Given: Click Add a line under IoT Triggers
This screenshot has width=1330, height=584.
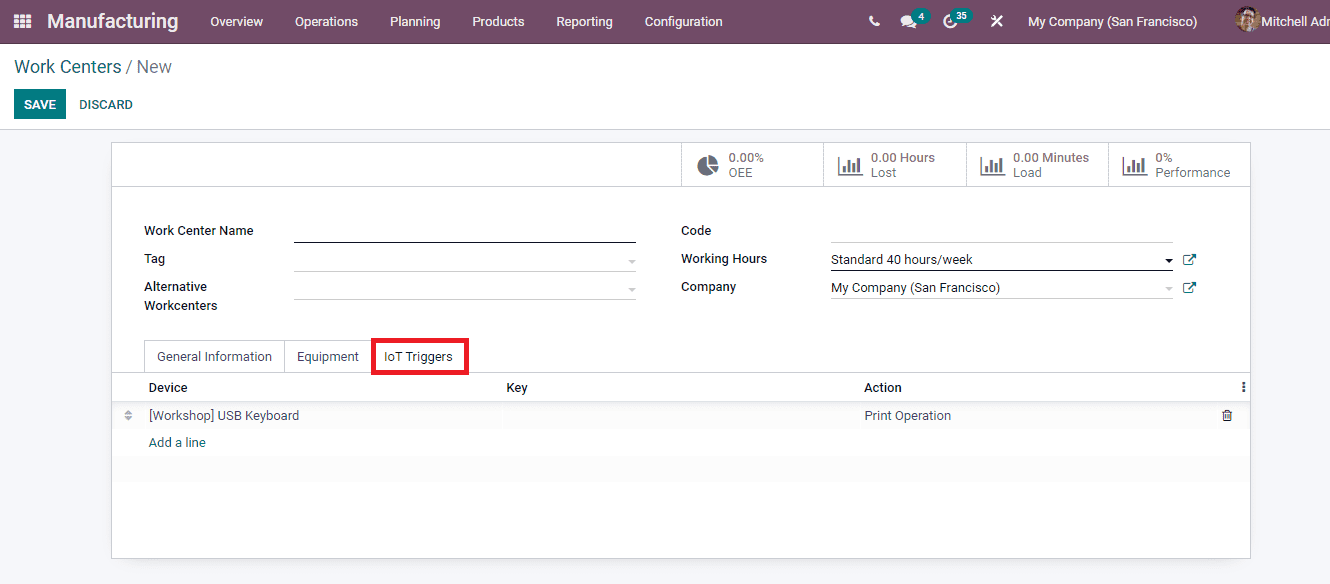Looking at the screenshot, I should [x=177, y=442].
